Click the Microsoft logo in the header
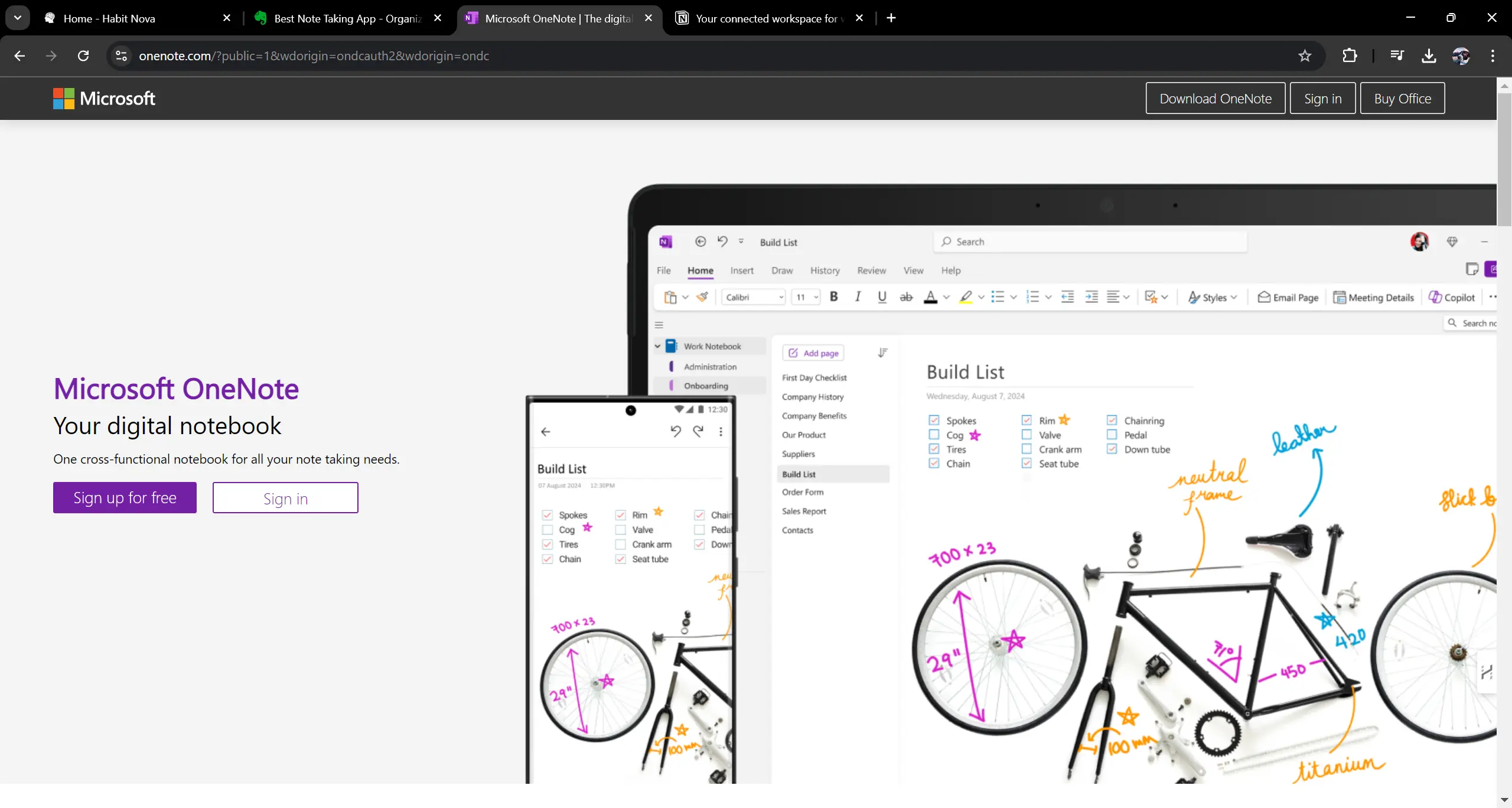This screenshot has height=808, width=1512. point(104,98)
